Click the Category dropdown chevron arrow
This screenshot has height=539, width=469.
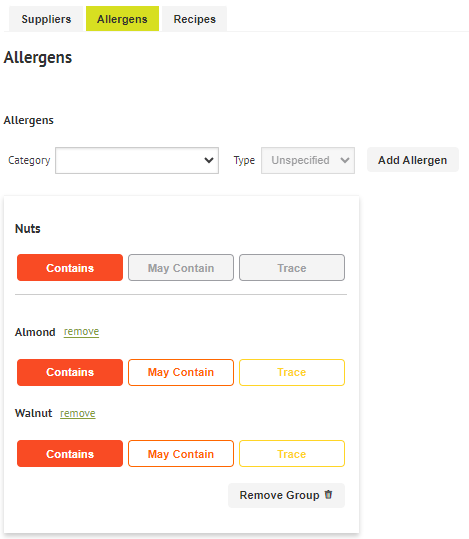pos(209,160)
